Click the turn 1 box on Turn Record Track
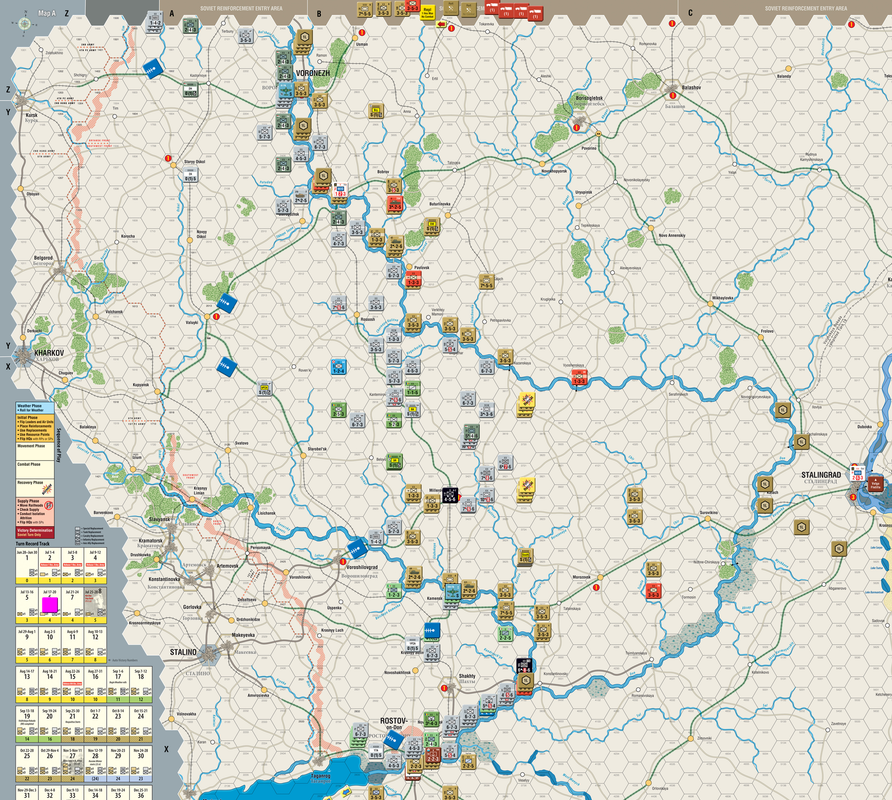Screen dimensions: 892x800 pyautogui.click(x=27, y=566)
